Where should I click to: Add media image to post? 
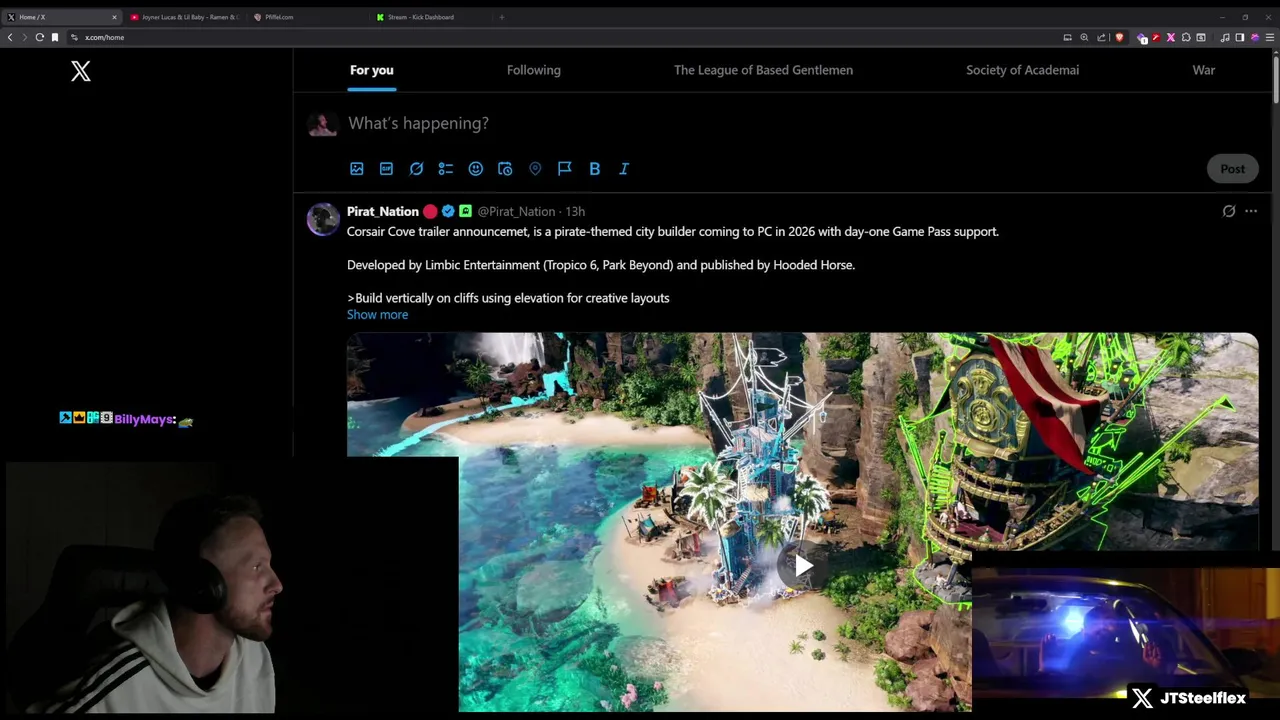(357, 169)
